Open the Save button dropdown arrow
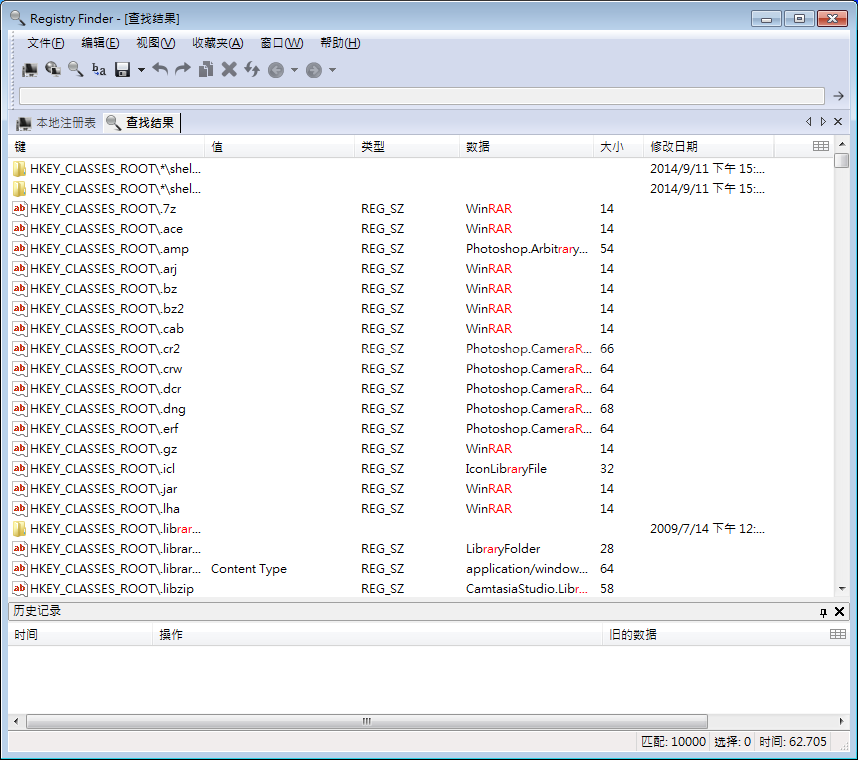This screenshot has width=858, height=760. click(x=141, y=70)
